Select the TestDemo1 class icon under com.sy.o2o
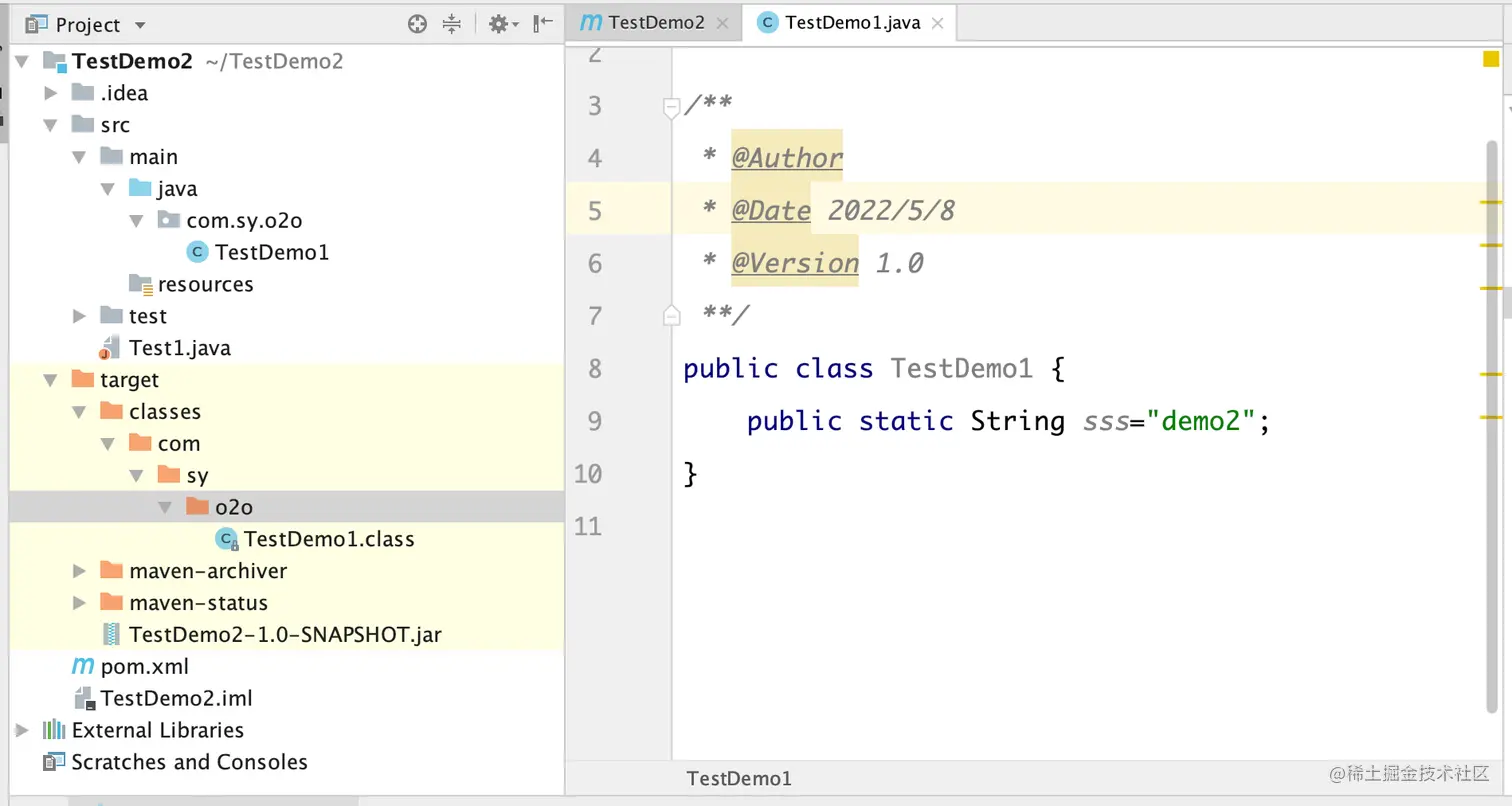The width and height of the screenshot is (1512, 806). click(198, 253)
